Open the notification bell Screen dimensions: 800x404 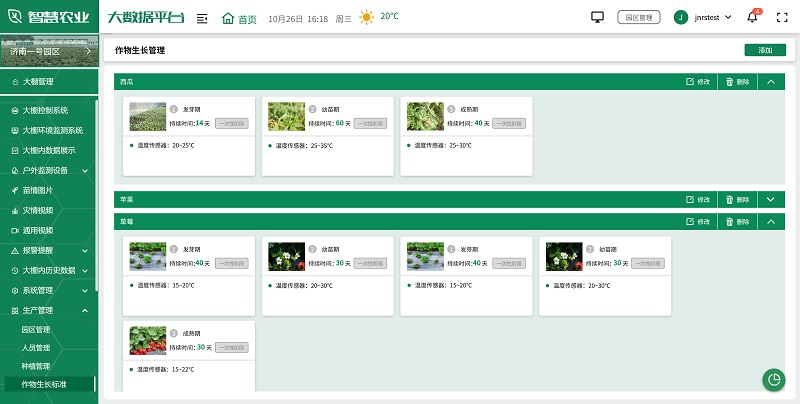click(753, 17)
